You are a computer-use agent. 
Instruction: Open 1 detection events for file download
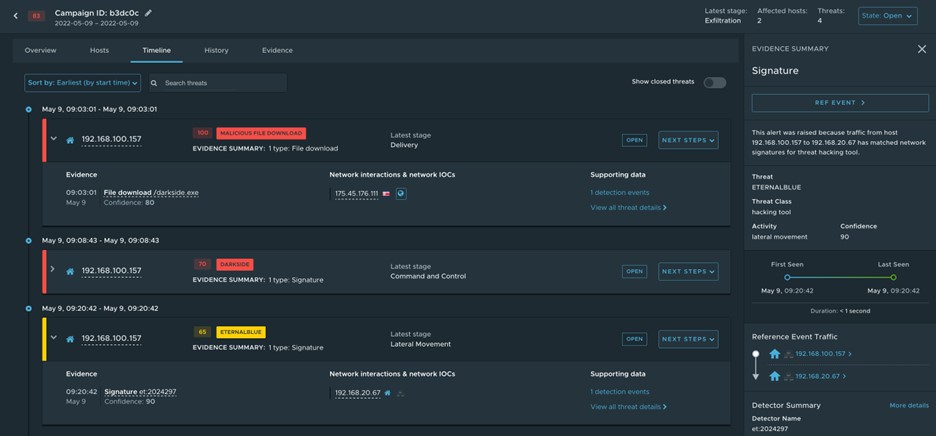click(620, 193)
